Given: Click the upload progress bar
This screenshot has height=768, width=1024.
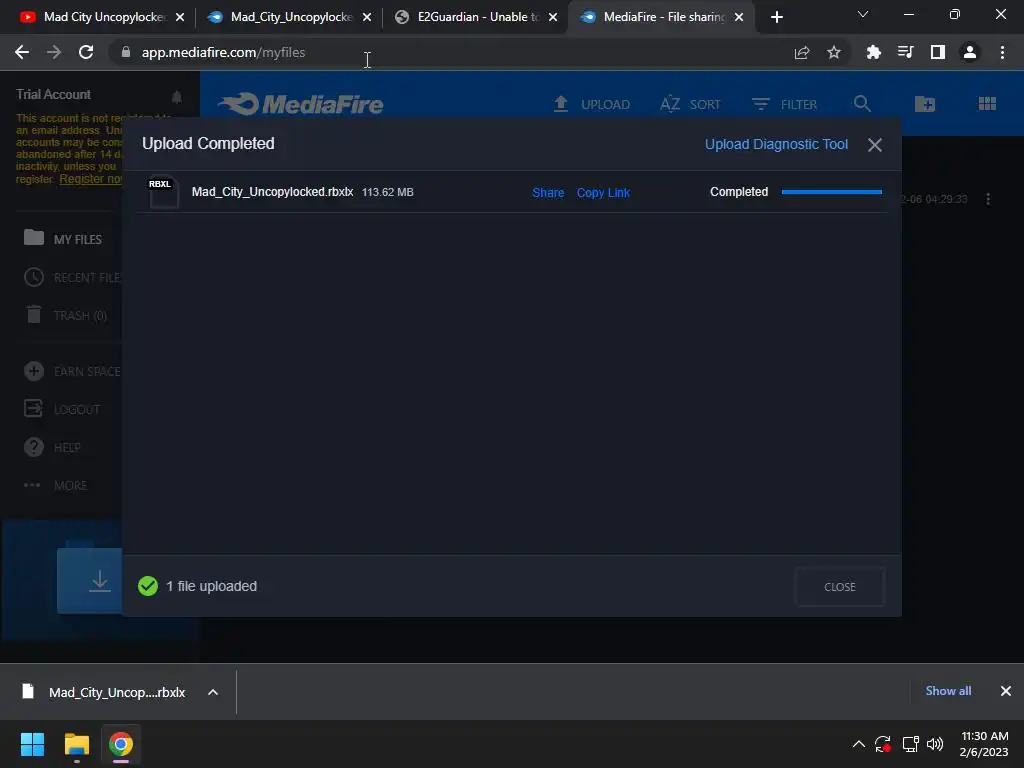Looking at the screenshot, I should click(831, 192).
